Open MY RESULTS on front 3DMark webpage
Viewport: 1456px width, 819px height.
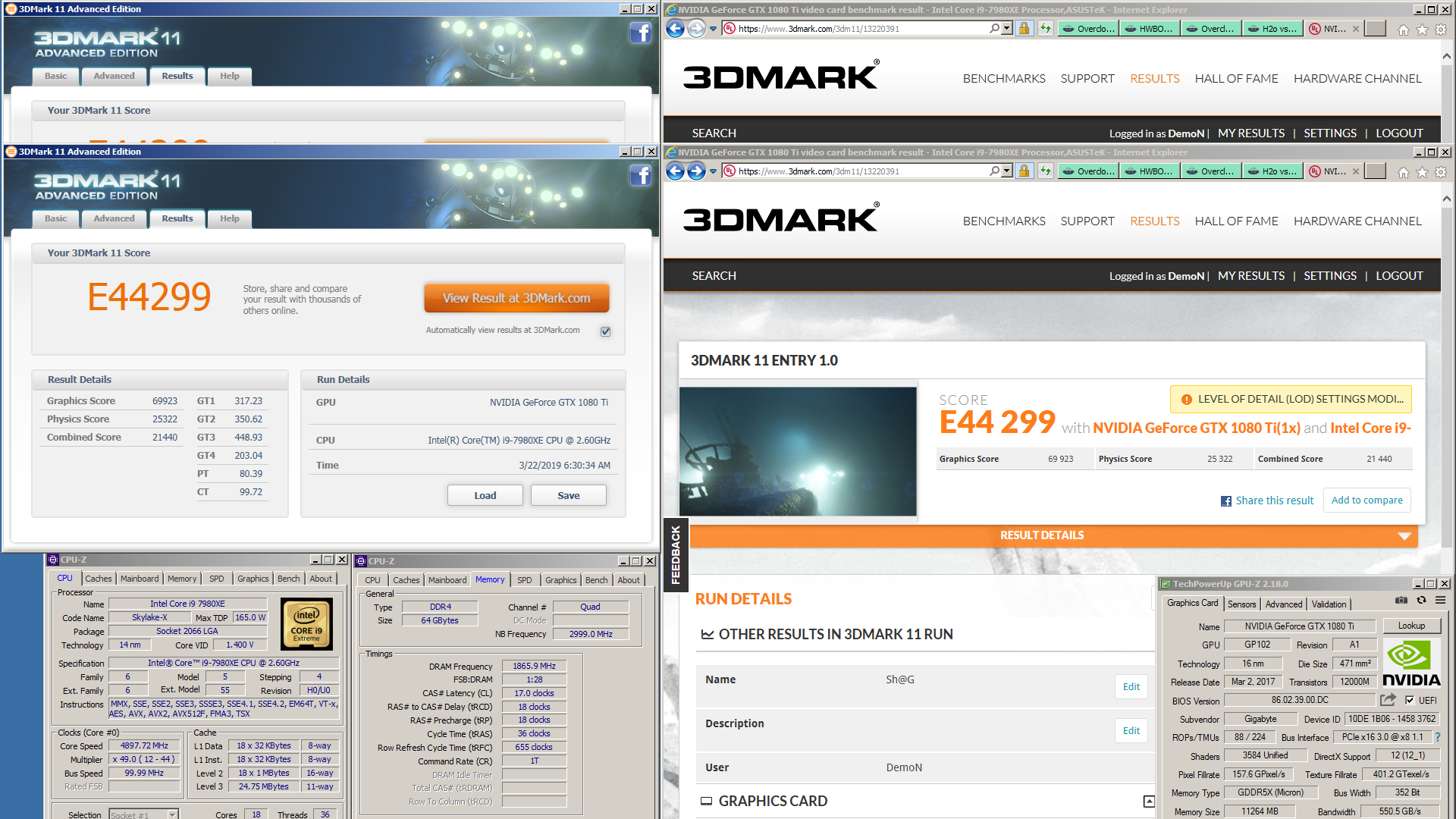1251,276
